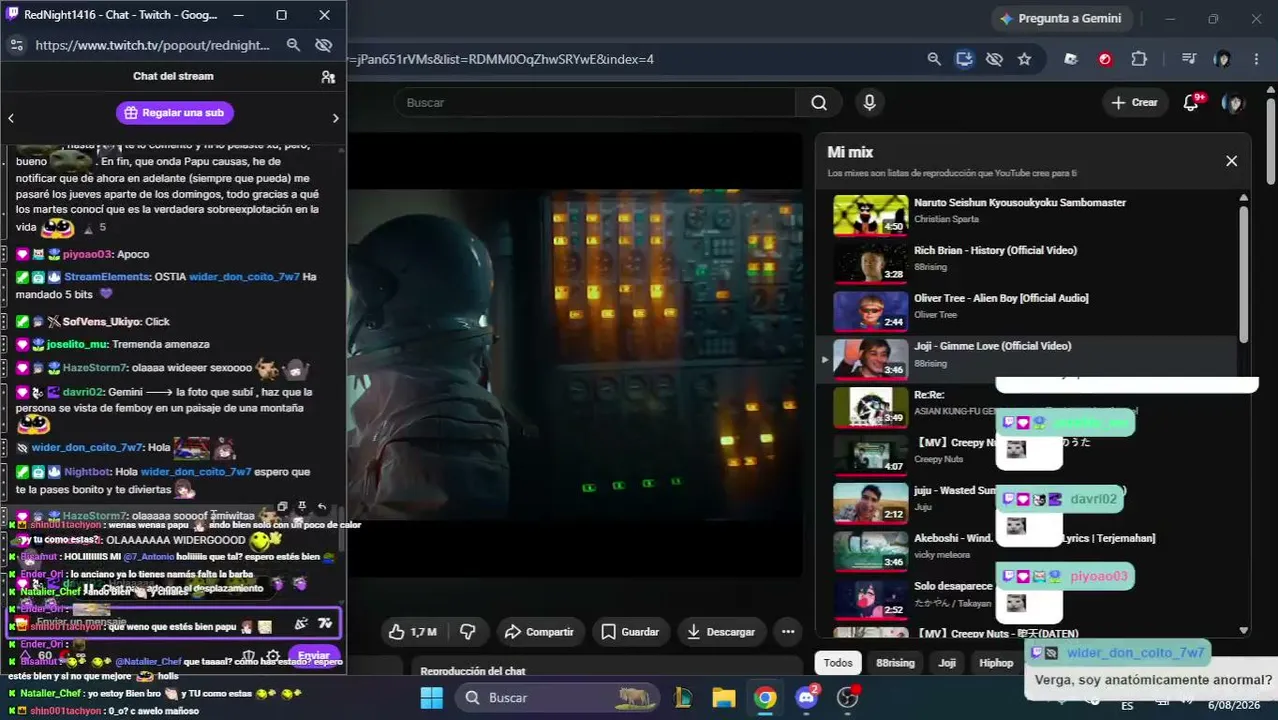1278x720 pixels.
Task: Click Pregunta a Gemini button
Action: tap(1060, 18)
